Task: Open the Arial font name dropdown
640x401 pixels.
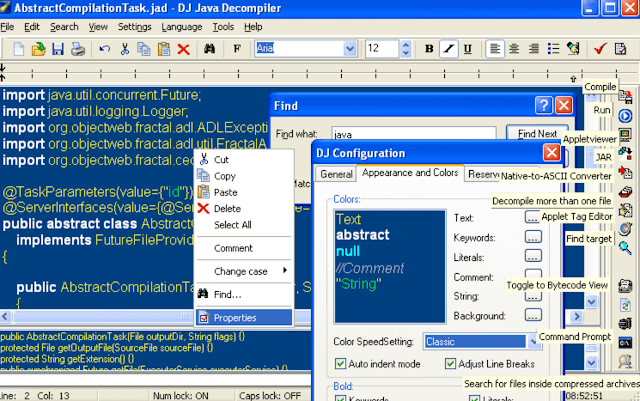Action: (350, 49)
